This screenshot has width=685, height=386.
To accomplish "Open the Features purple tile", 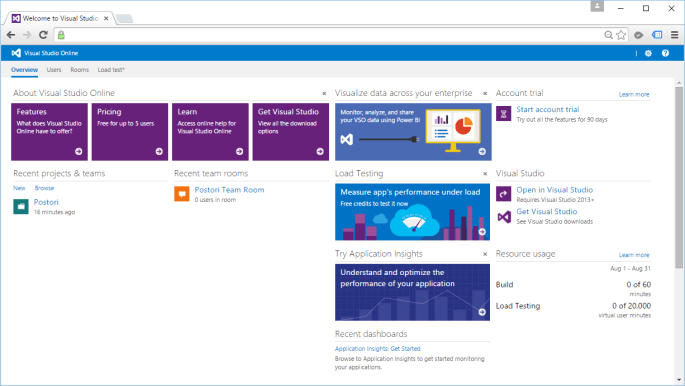I will [49, 132].
